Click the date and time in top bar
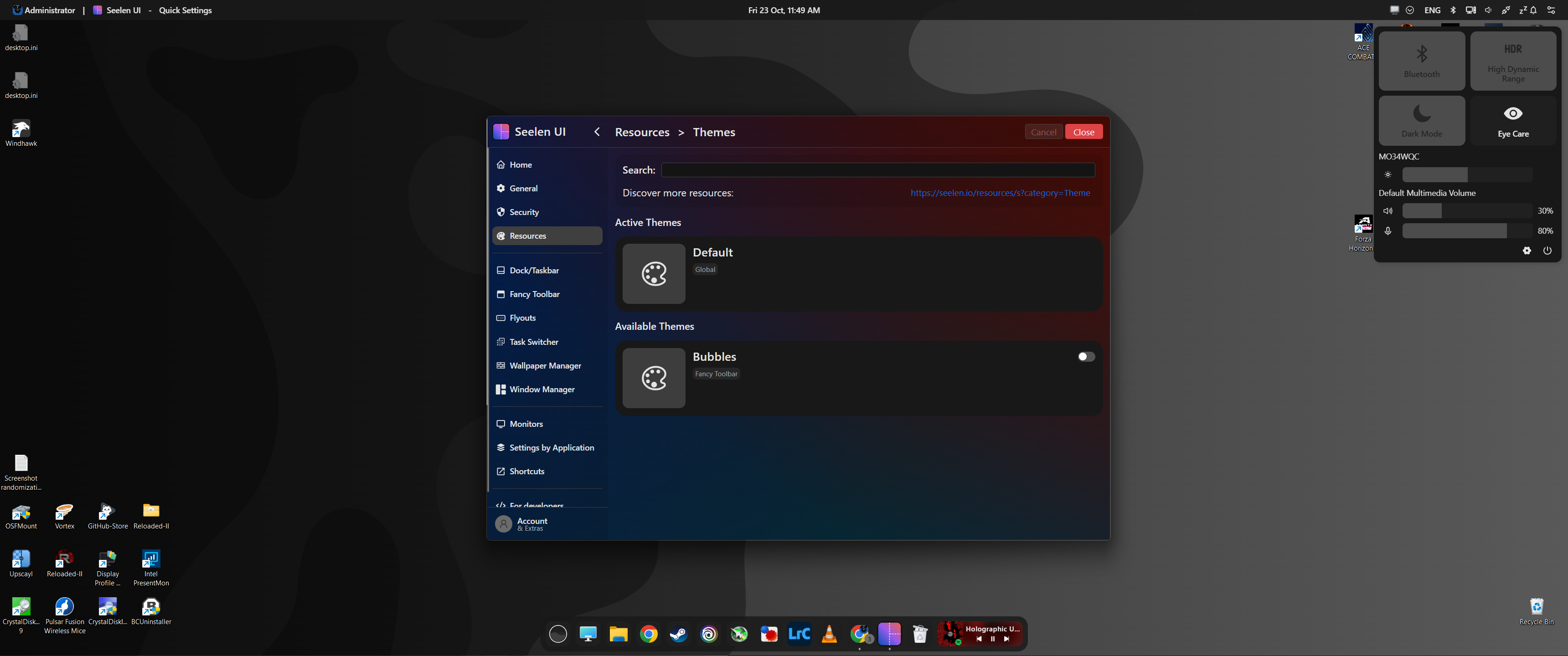Image resolution: width=1568 pixels, height=656 pixels. click(784, 10)
